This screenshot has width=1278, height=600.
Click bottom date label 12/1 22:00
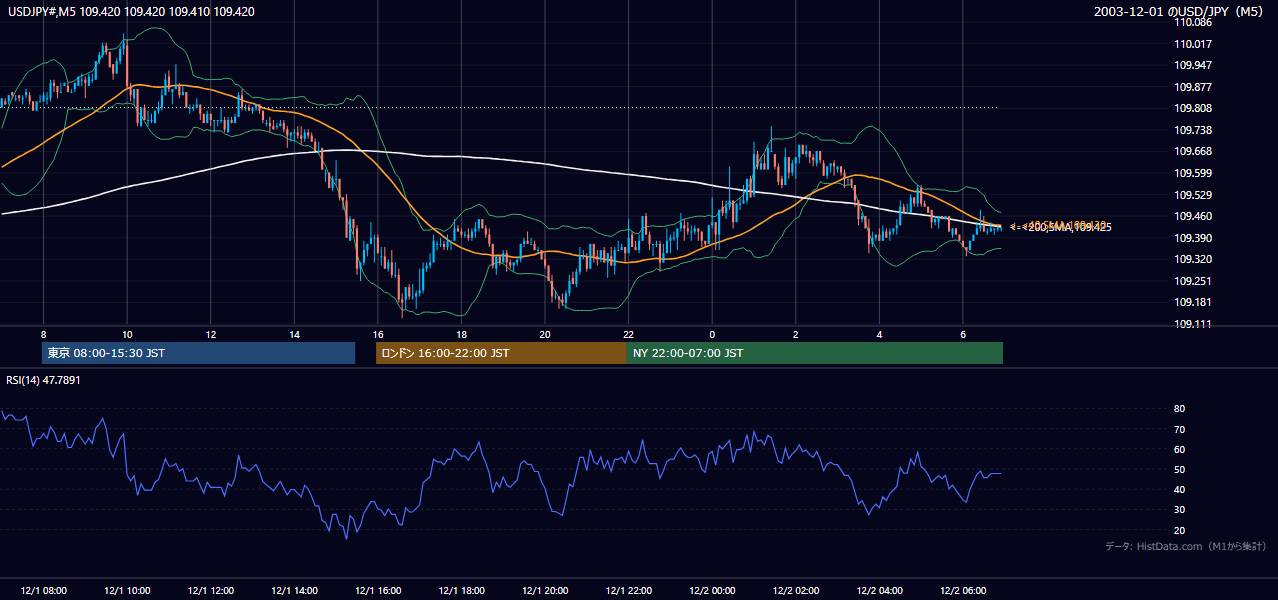628,591
